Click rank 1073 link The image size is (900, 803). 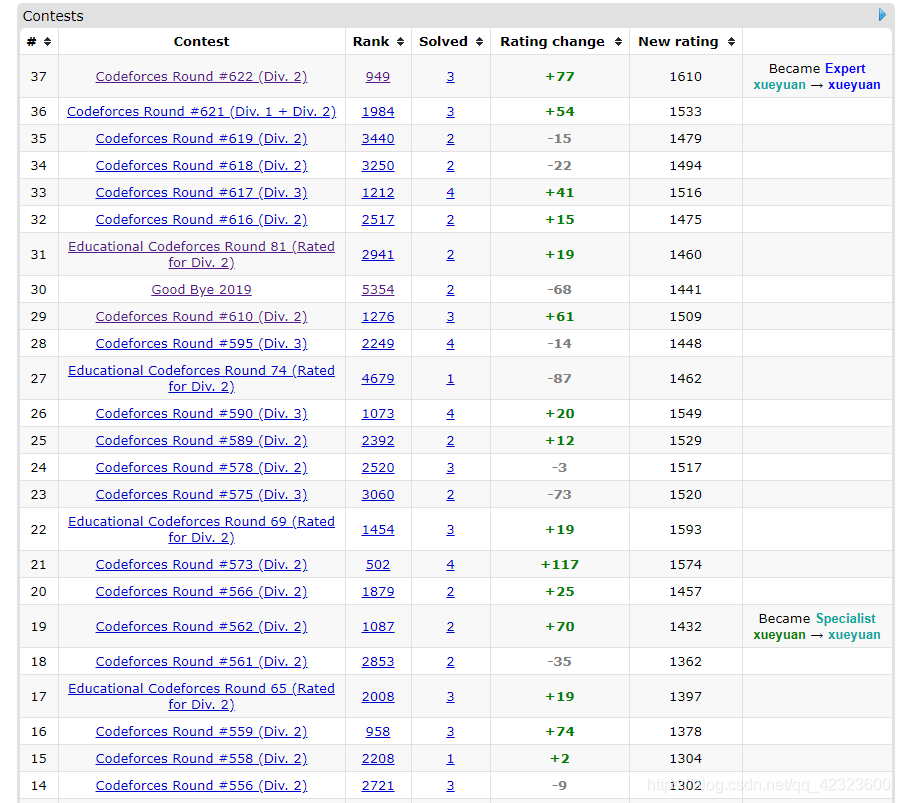pos(378,413)
